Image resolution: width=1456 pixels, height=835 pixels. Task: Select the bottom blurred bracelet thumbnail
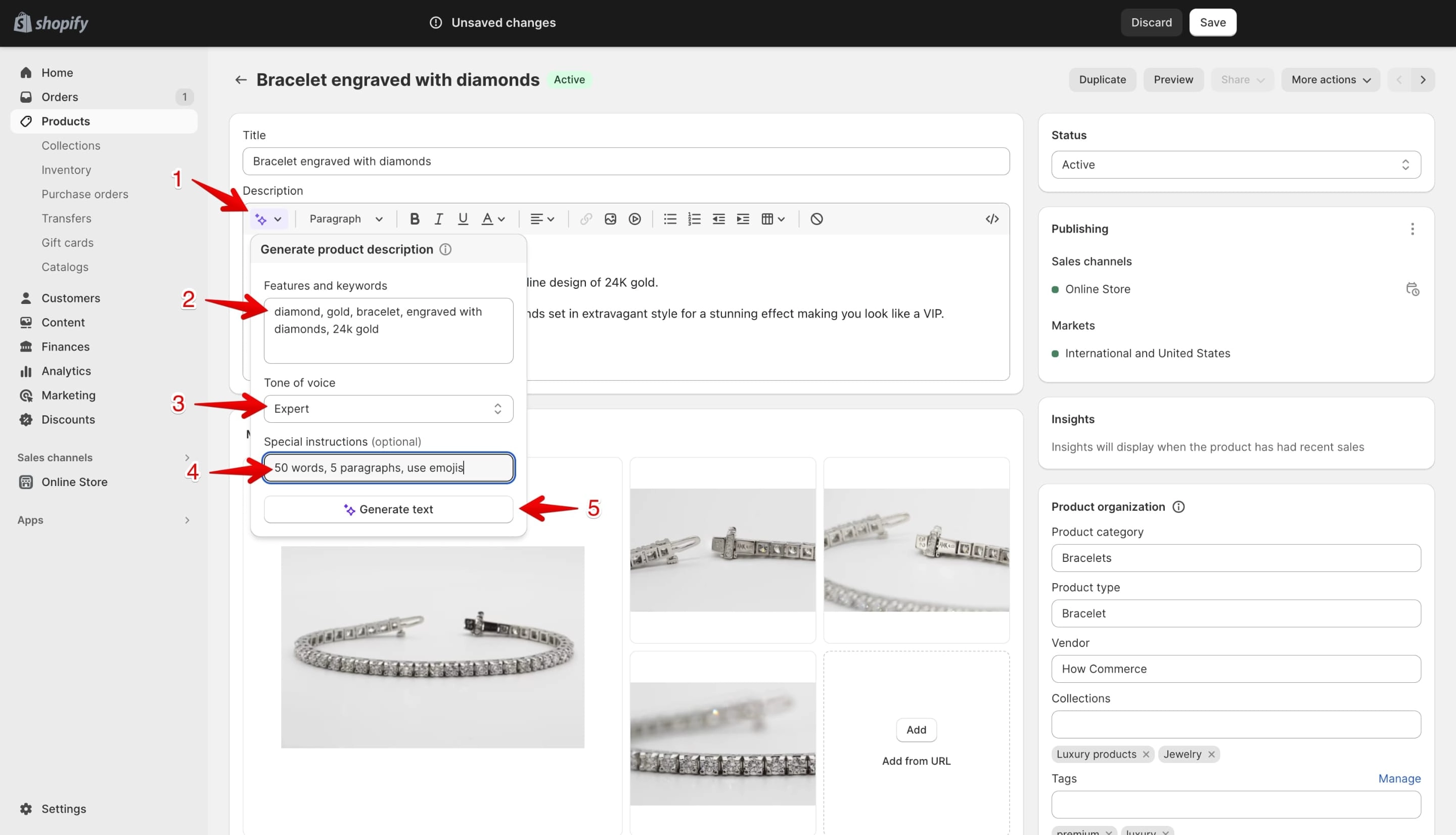722,744
